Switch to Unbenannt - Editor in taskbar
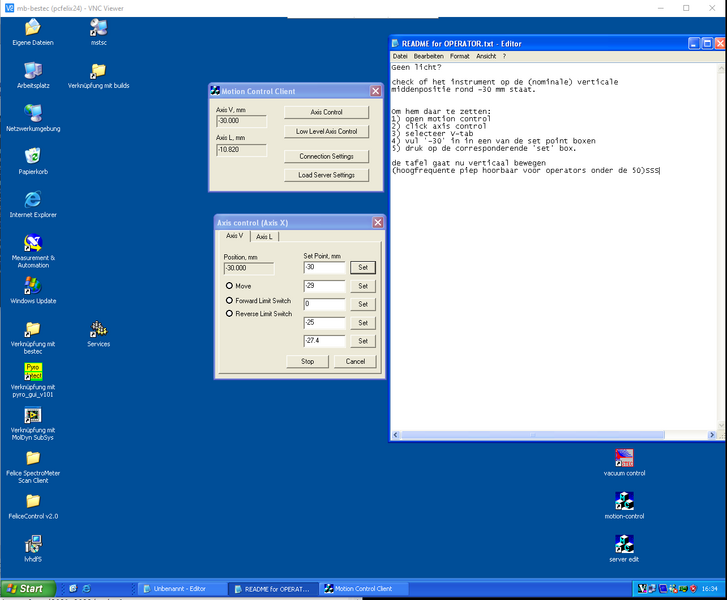This screenshot has height=600, width=727. [181, 589]
